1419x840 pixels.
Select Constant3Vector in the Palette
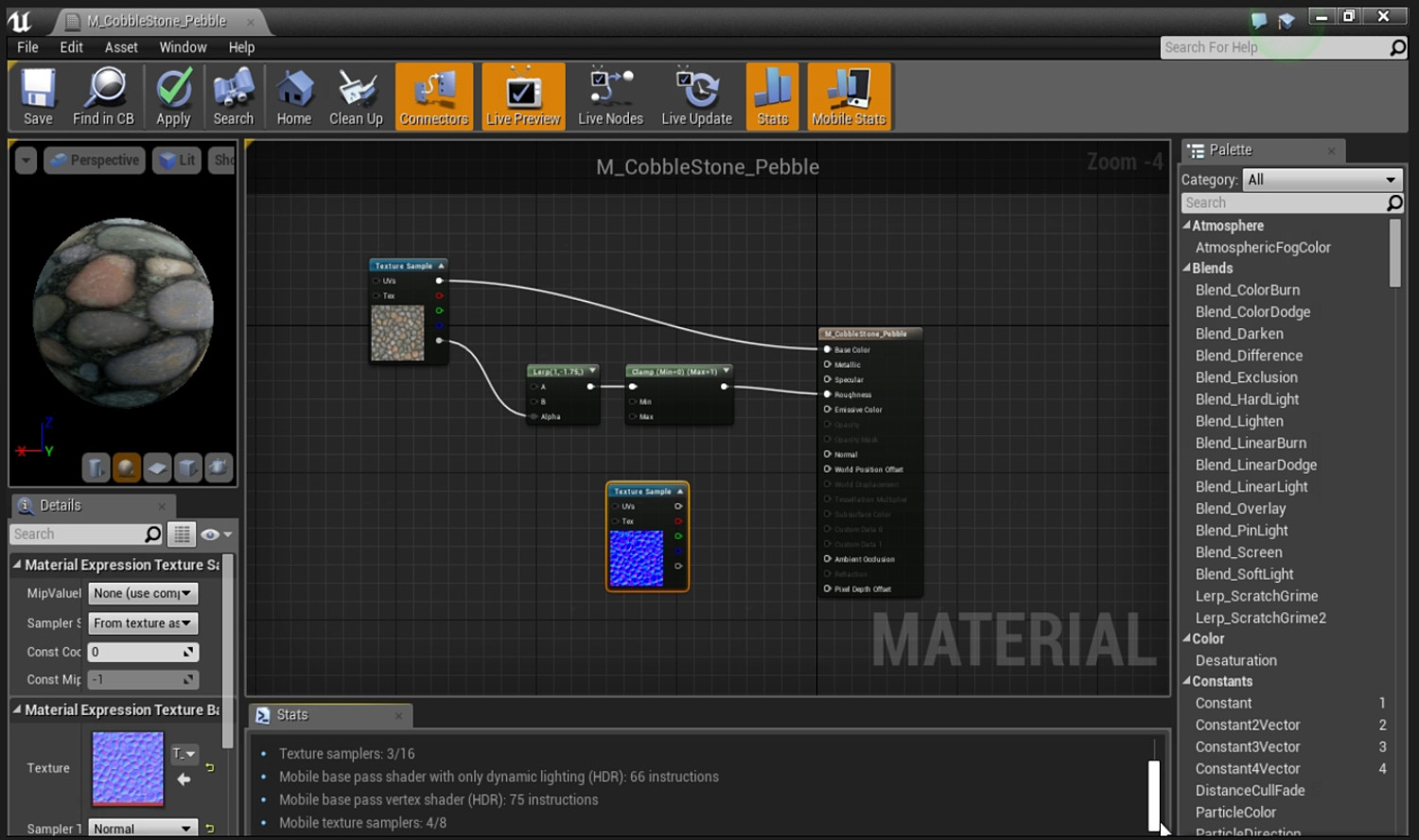pos(1248,747)
